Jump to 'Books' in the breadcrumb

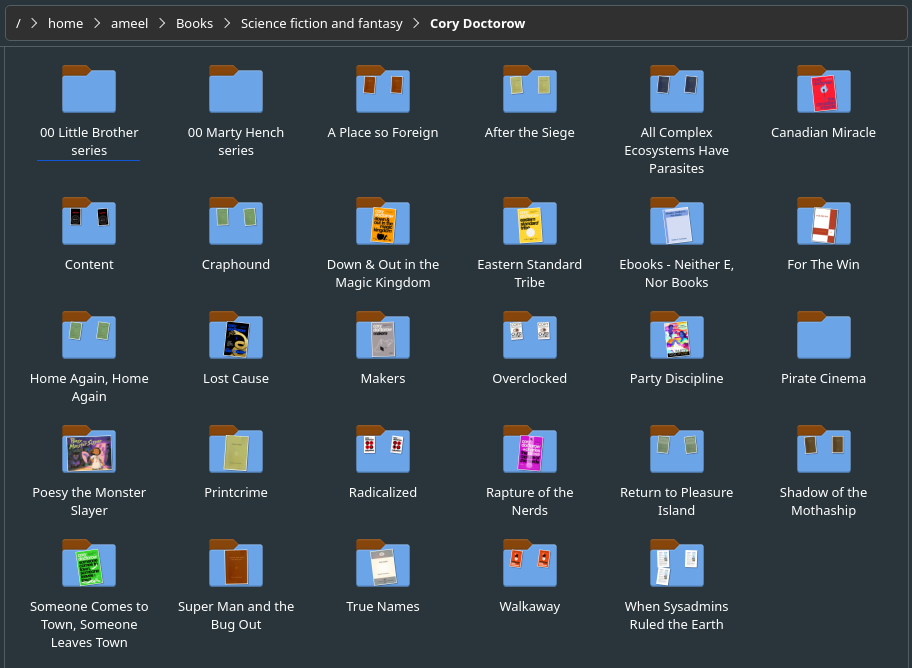pos(194,23)
